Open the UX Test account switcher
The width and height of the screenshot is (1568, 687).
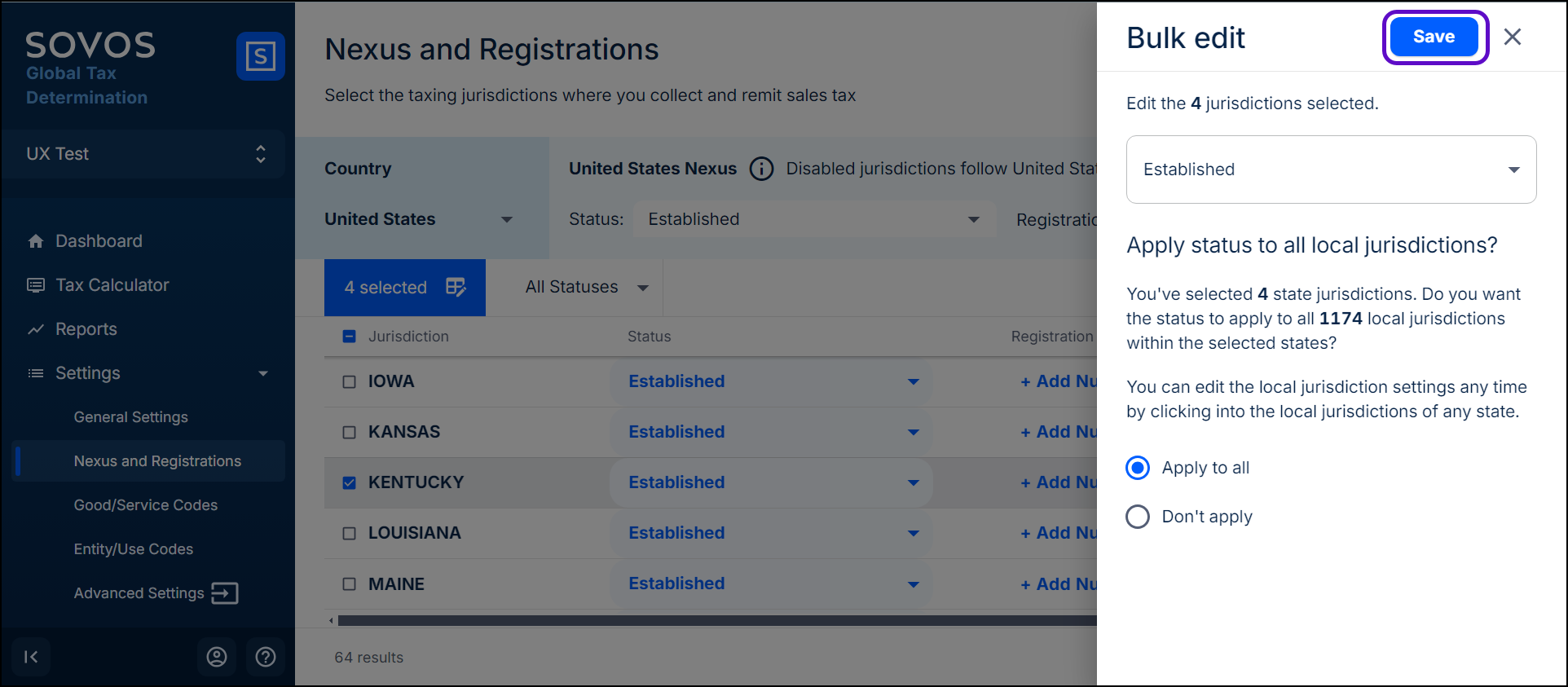(x=145, y=154)
